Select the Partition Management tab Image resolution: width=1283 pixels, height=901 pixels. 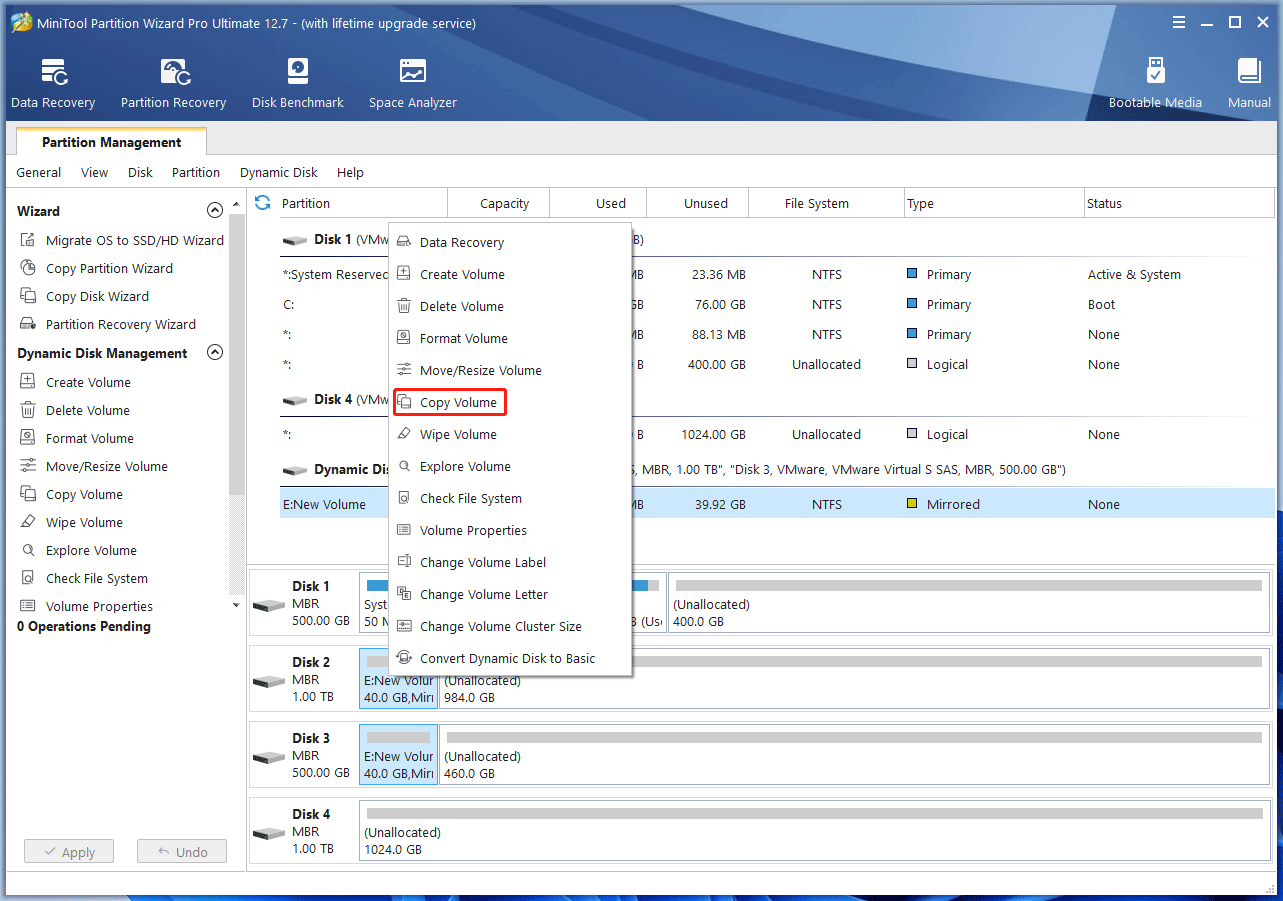[x=111, y=142]
